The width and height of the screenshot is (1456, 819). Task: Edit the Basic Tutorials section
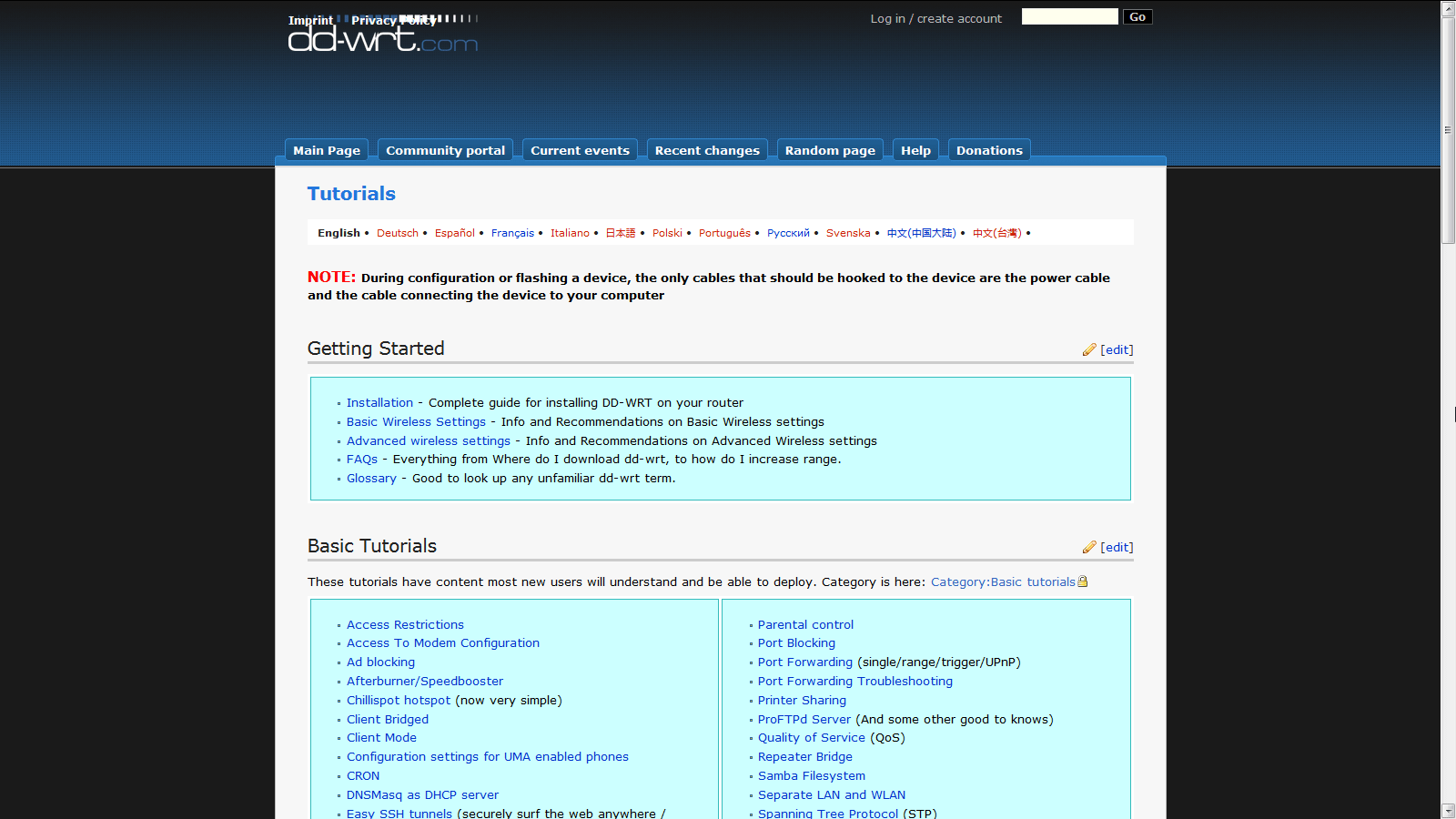(x=1117, y=547)
